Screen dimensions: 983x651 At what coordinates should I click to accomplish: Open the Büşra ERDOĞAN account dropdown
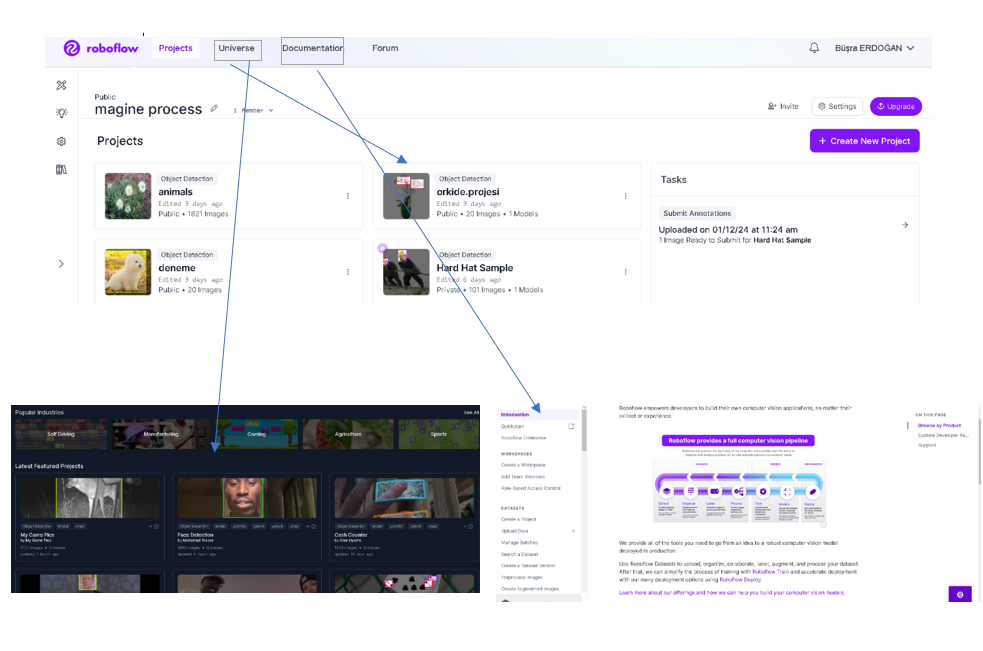coord(875,48)
